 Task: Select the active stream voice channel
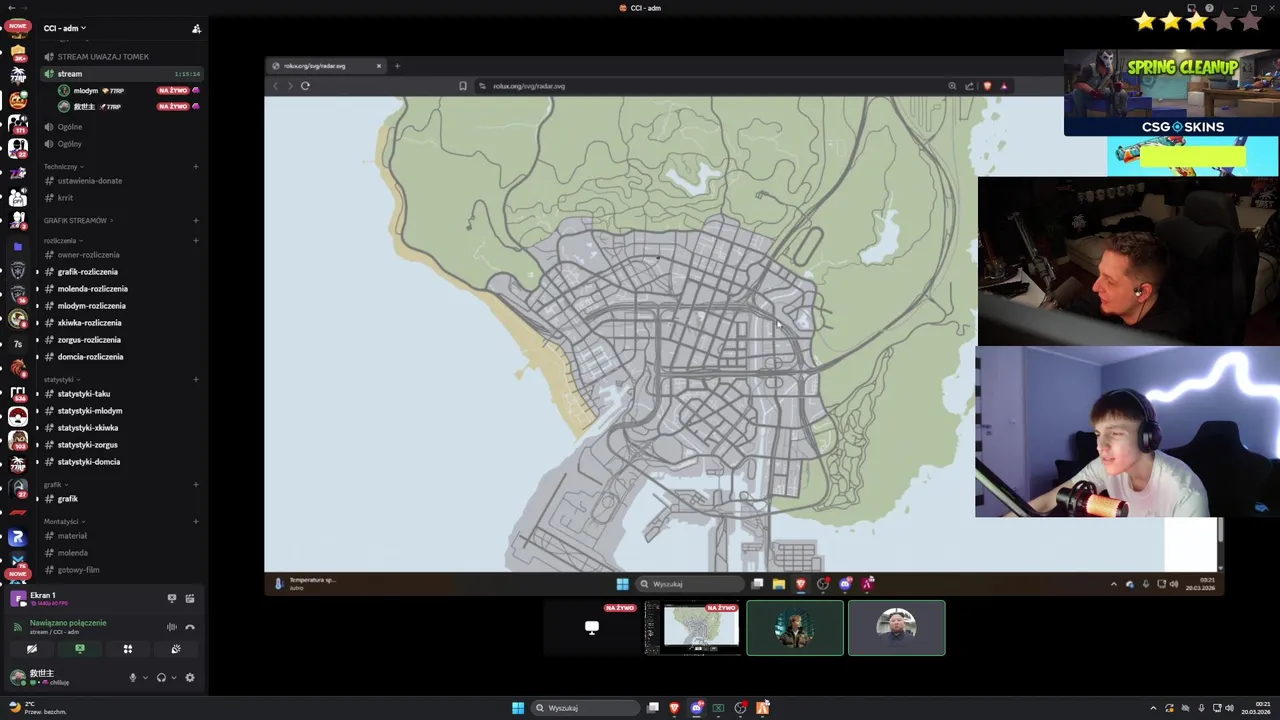[121, 74]
